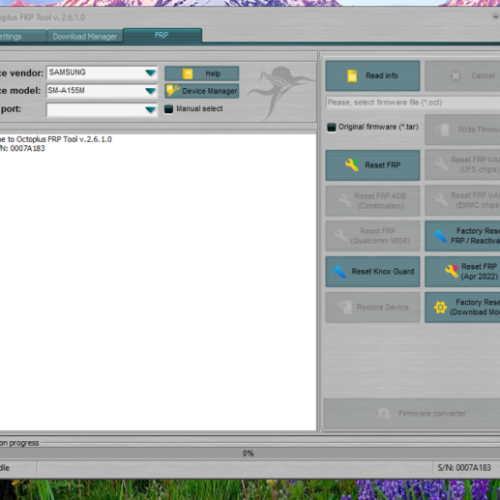Image resolution: width=500 pixels, height=500 pixels.
Task: Click the Reset FRP (Apr 2022) button text
Action: [479, 271]
